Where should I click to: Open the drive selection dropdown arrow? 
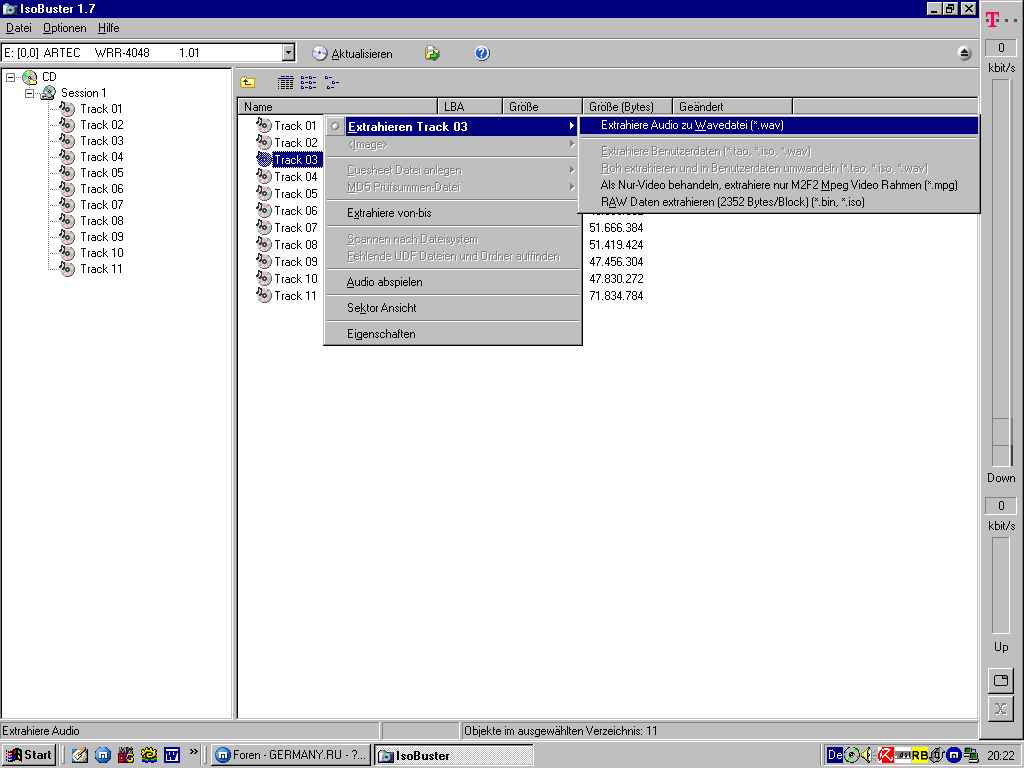[288, 53]
